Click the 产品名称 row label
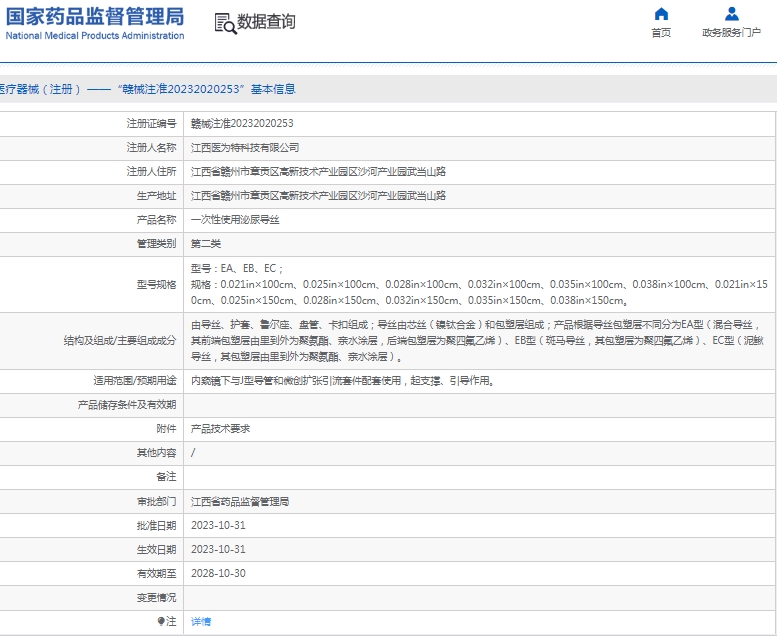Image resolution: width=777 pixels, height=639 pixels. pyautogui.click(x=156, y=219)
